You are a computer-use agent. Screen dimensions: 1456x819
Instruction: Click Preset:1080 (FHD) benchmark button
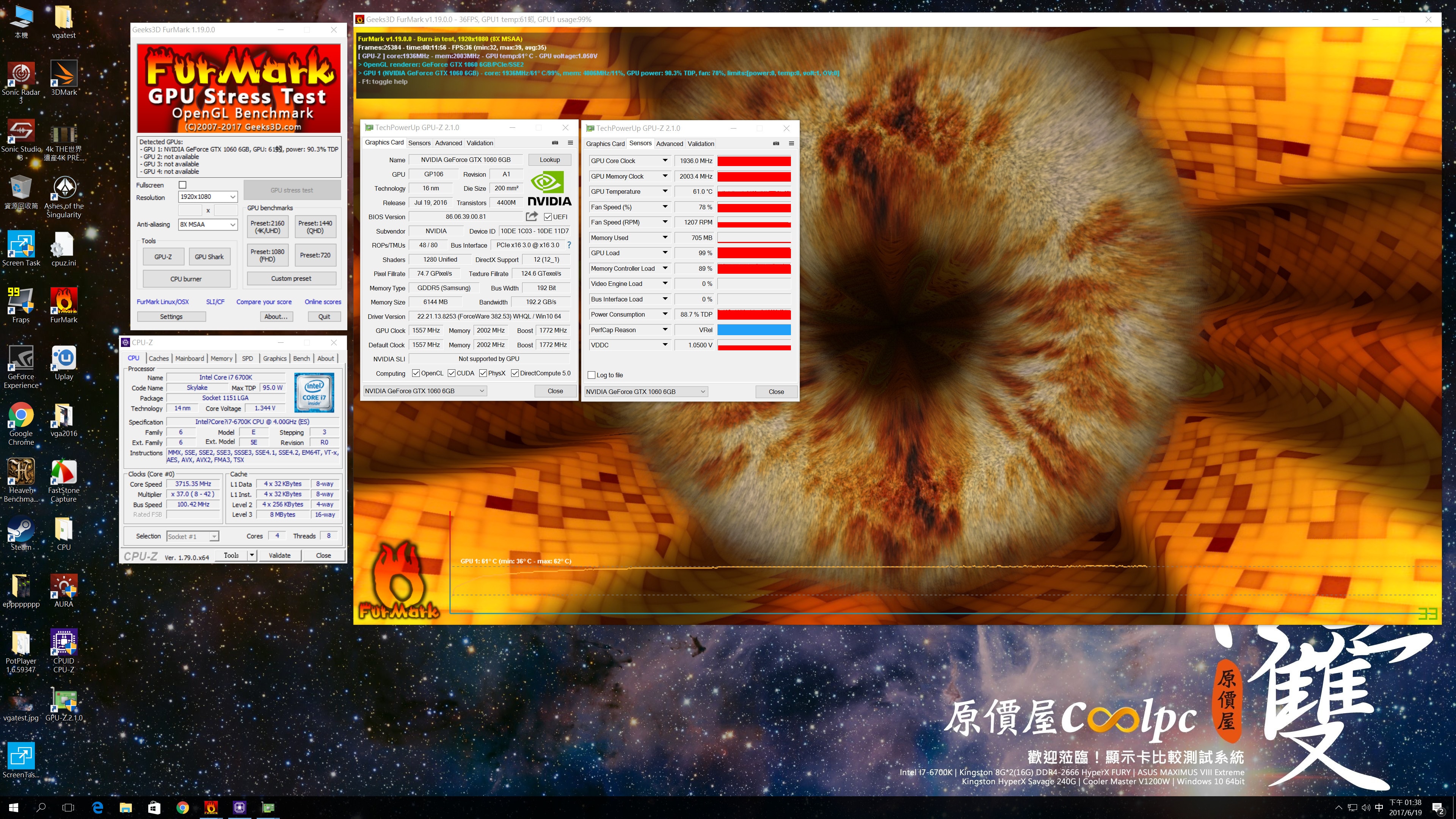[x=267, y=256]
